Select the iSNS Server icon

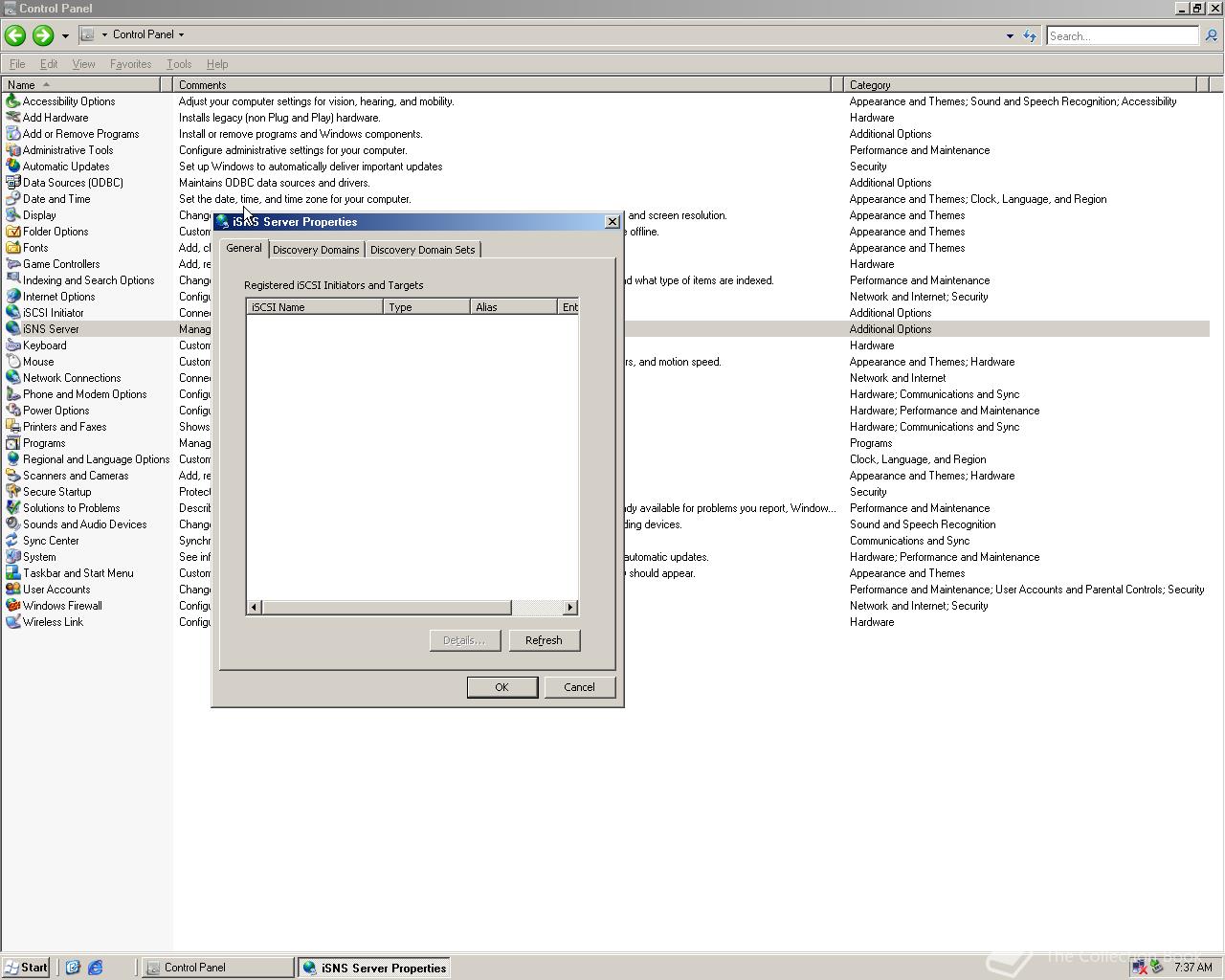(x=13, y=329)
